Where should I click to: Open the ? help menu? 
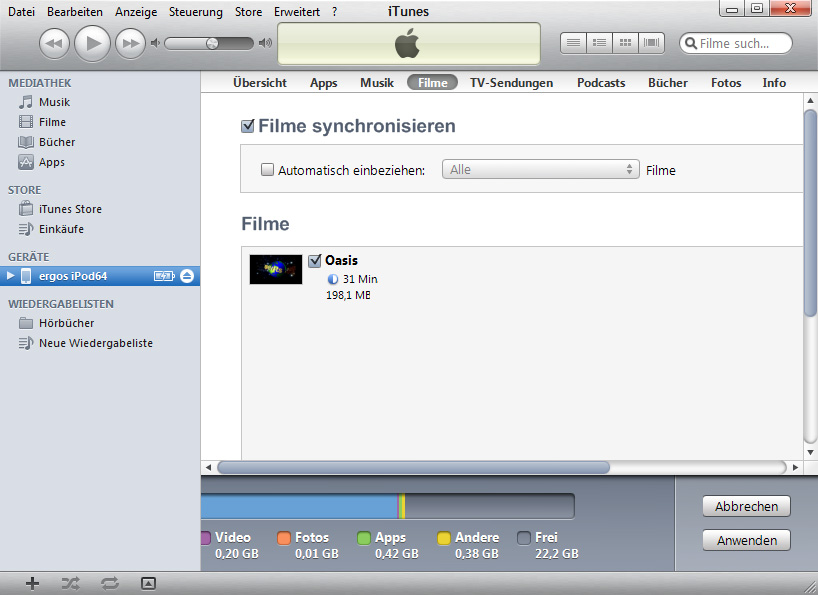[334, 11]
